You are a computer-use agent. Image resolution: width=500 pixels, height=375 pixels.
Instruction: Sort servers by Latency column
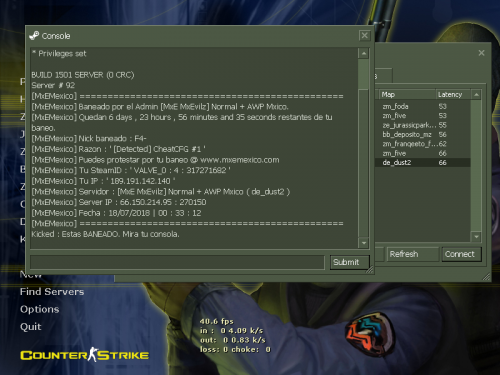click(453, 95)
